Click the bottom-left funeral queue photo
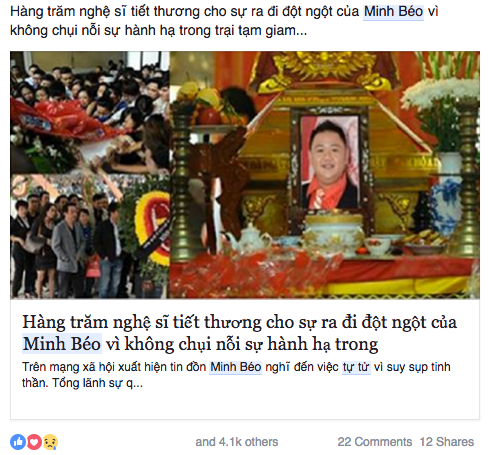The width and height of the screenshot is (491, 455). tap(90, 236)
